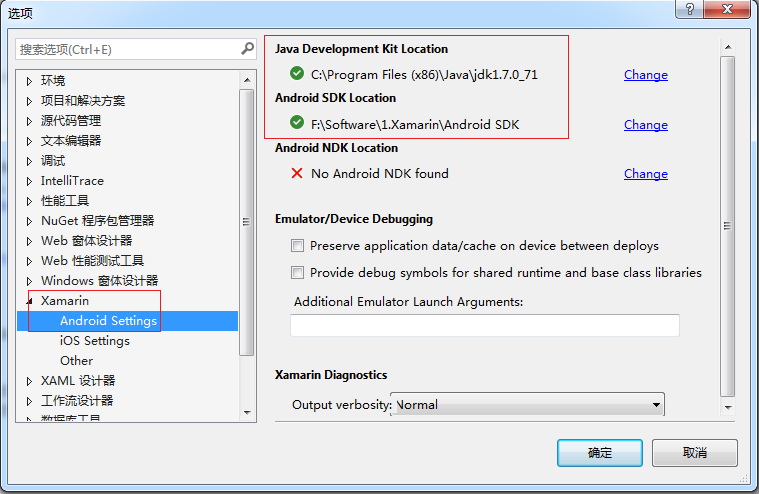Click the settings pane scrollbar down arrow
759x494 pixels.
pos(728,407)
